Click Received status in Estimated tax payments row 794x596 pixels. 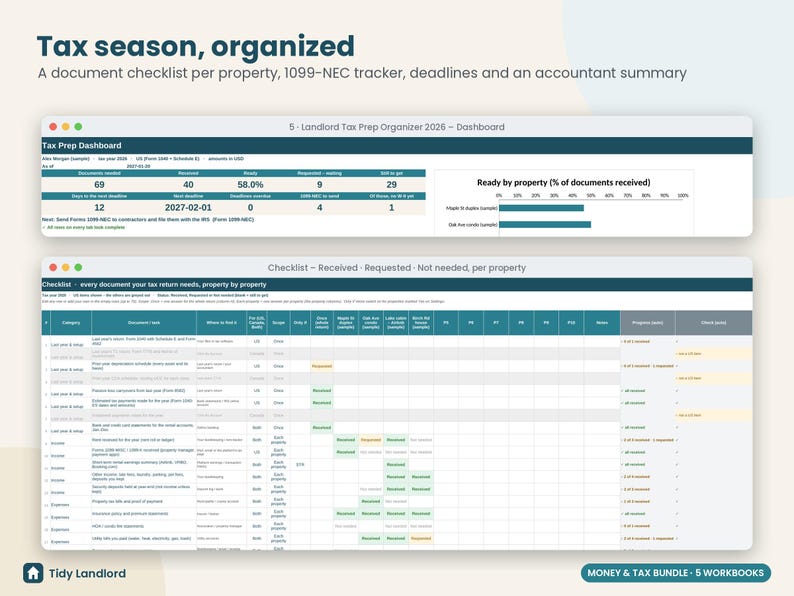[x=322, y=403]
